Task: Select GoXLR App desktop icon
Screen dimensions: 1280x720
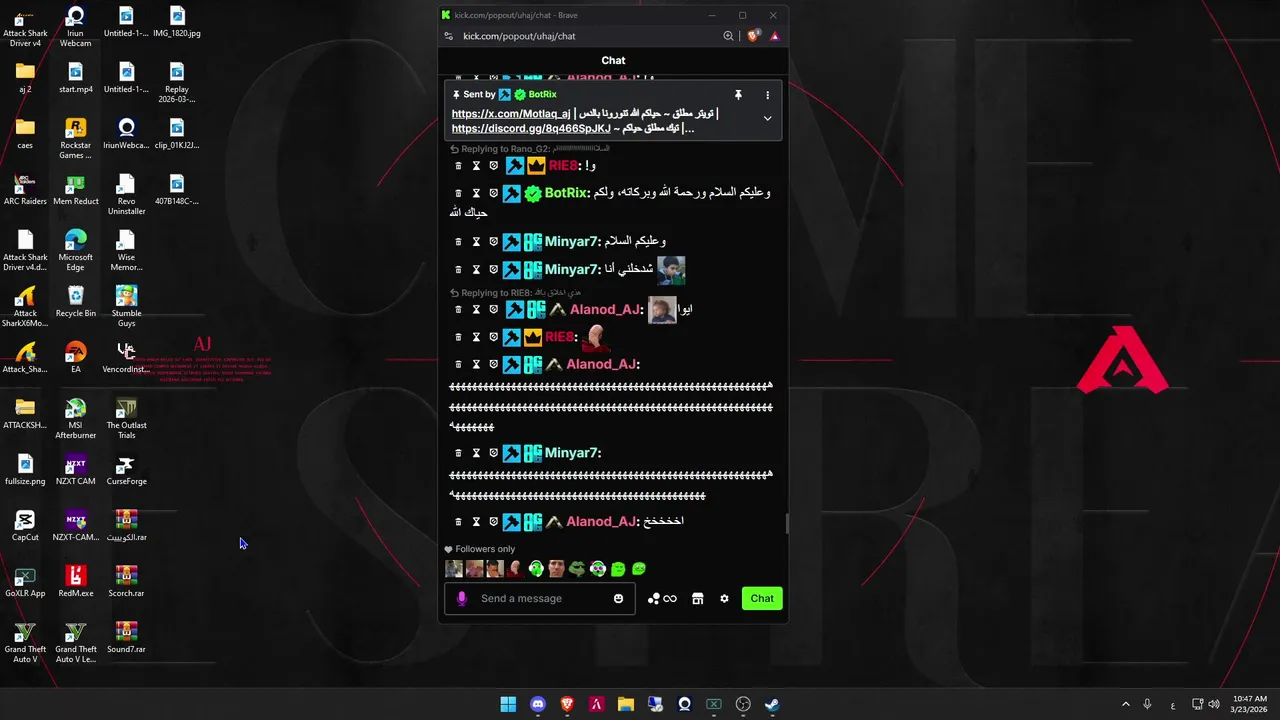Action: pyautogui.click(x=25, y=582)
